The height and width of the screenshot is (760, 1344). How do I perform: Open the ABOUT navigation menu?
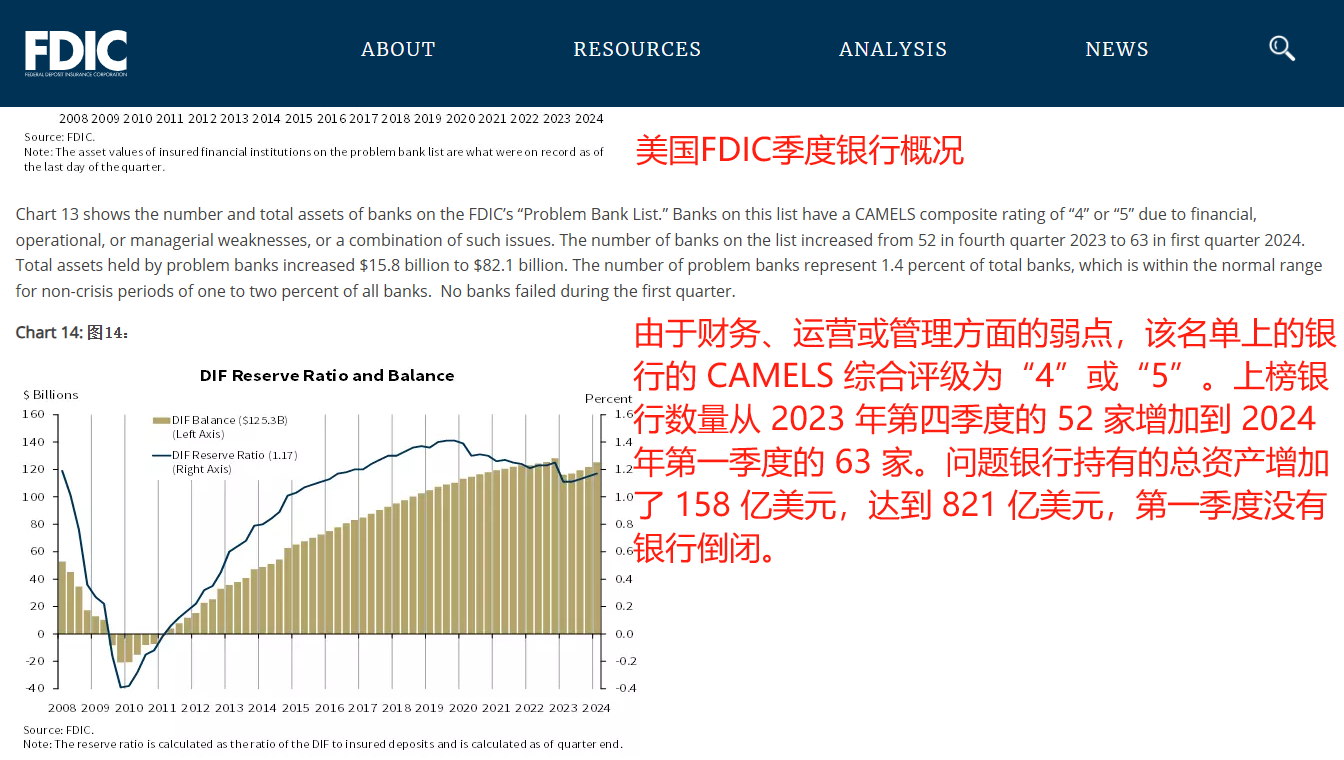398,49
